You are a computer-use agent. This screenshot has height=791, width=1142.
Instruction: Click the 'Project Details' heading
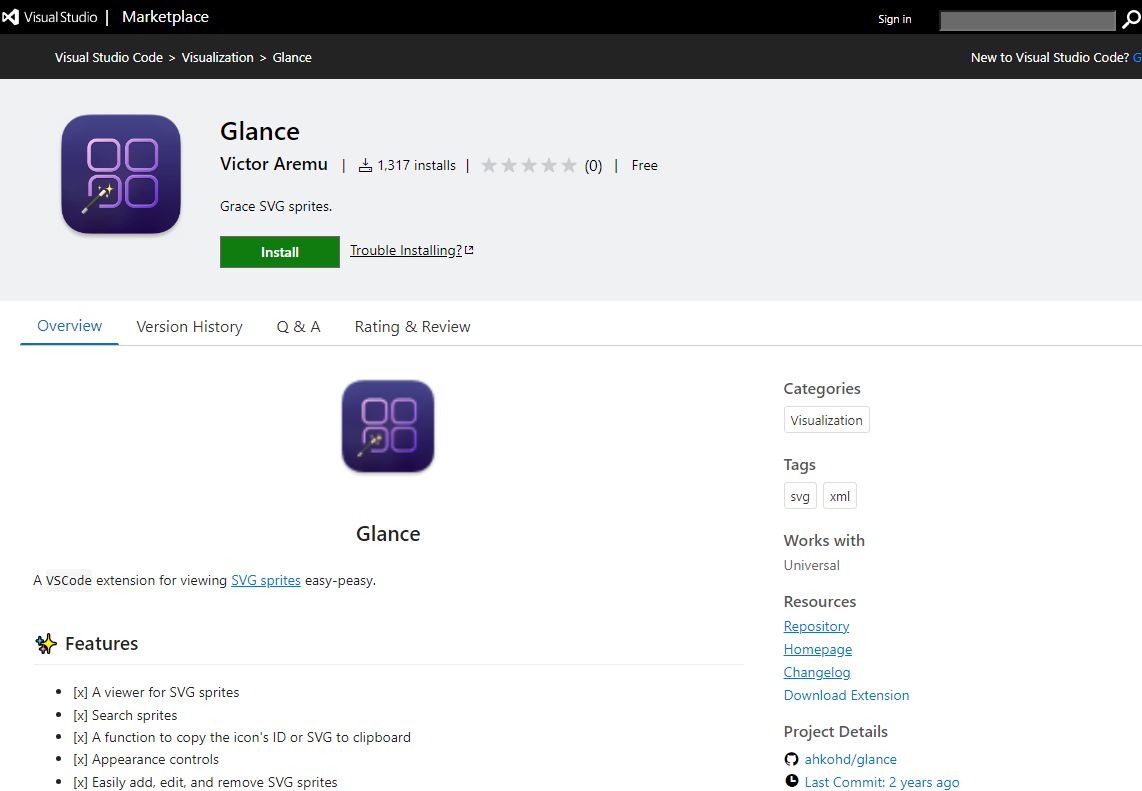(x=835, y=731)
